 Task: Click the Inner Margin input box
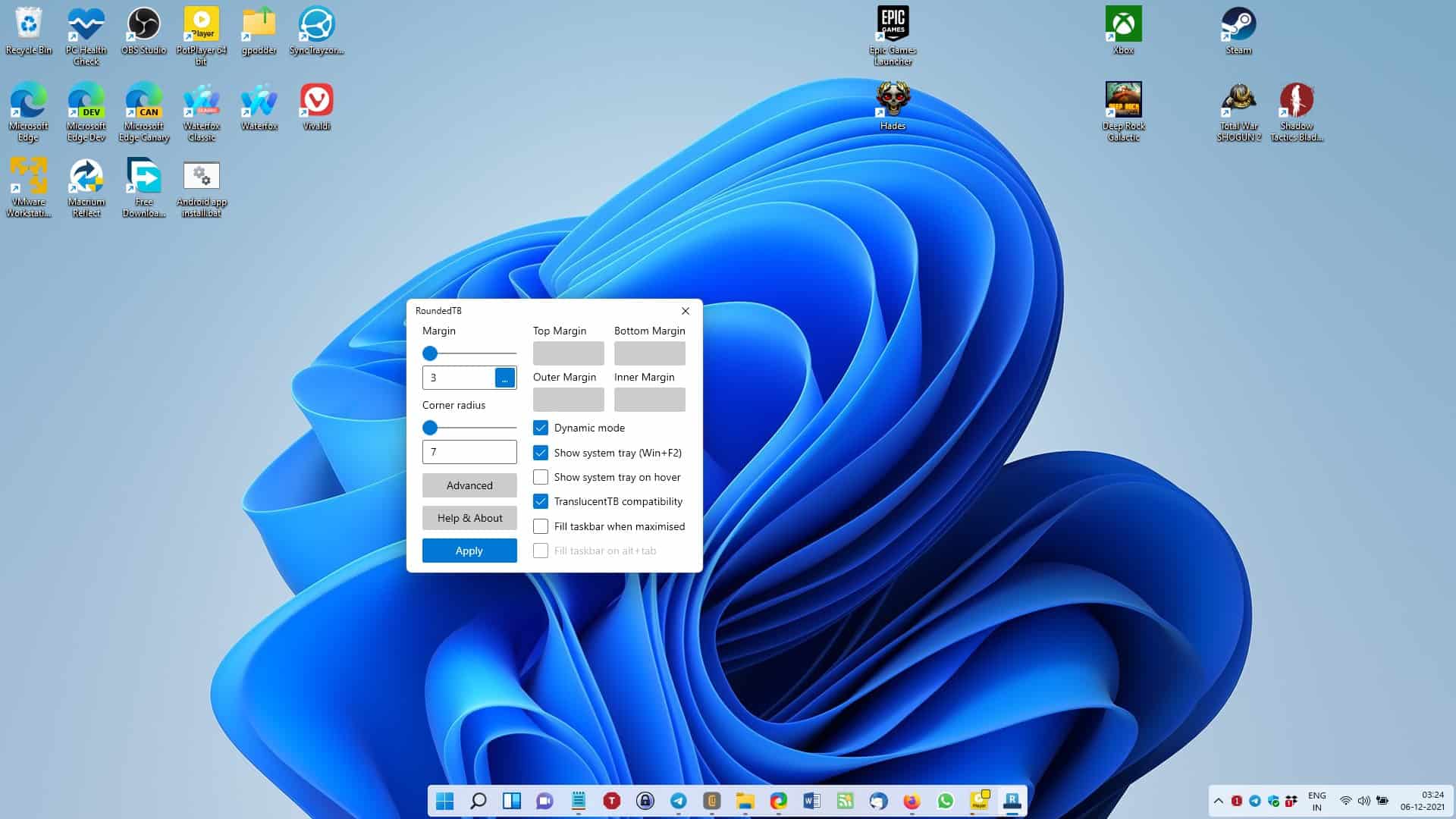[650, 400]
